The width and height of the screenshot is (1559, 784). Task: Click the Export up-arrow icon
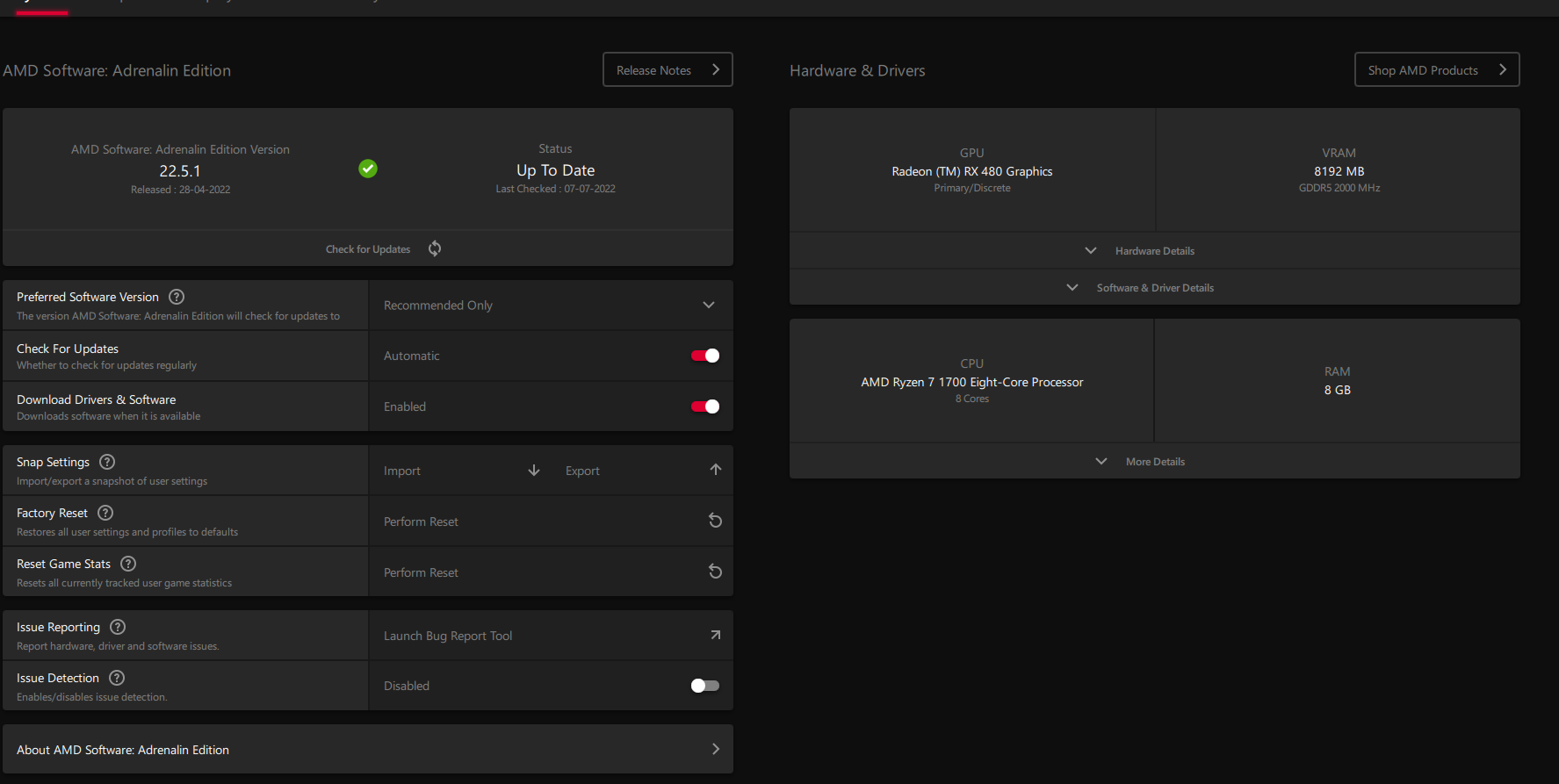coord(716,470)
